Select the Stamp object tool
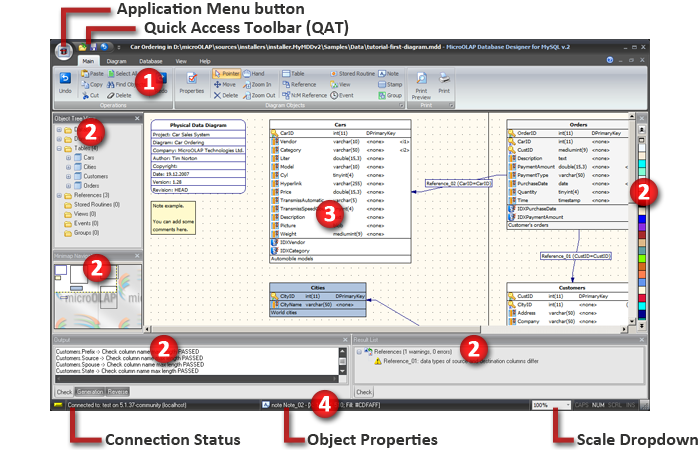700x450 pixels. [390, 84]
